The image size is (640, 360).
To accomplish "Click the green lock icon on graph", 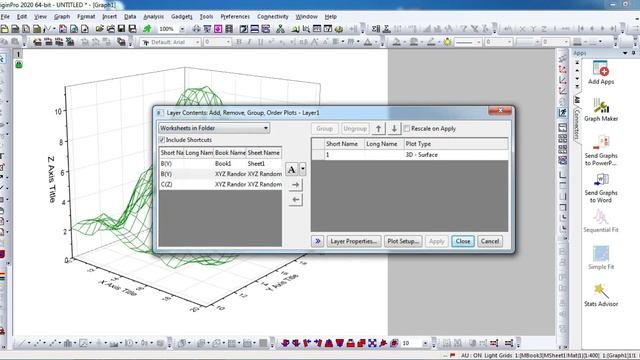I will coord(19,64).
